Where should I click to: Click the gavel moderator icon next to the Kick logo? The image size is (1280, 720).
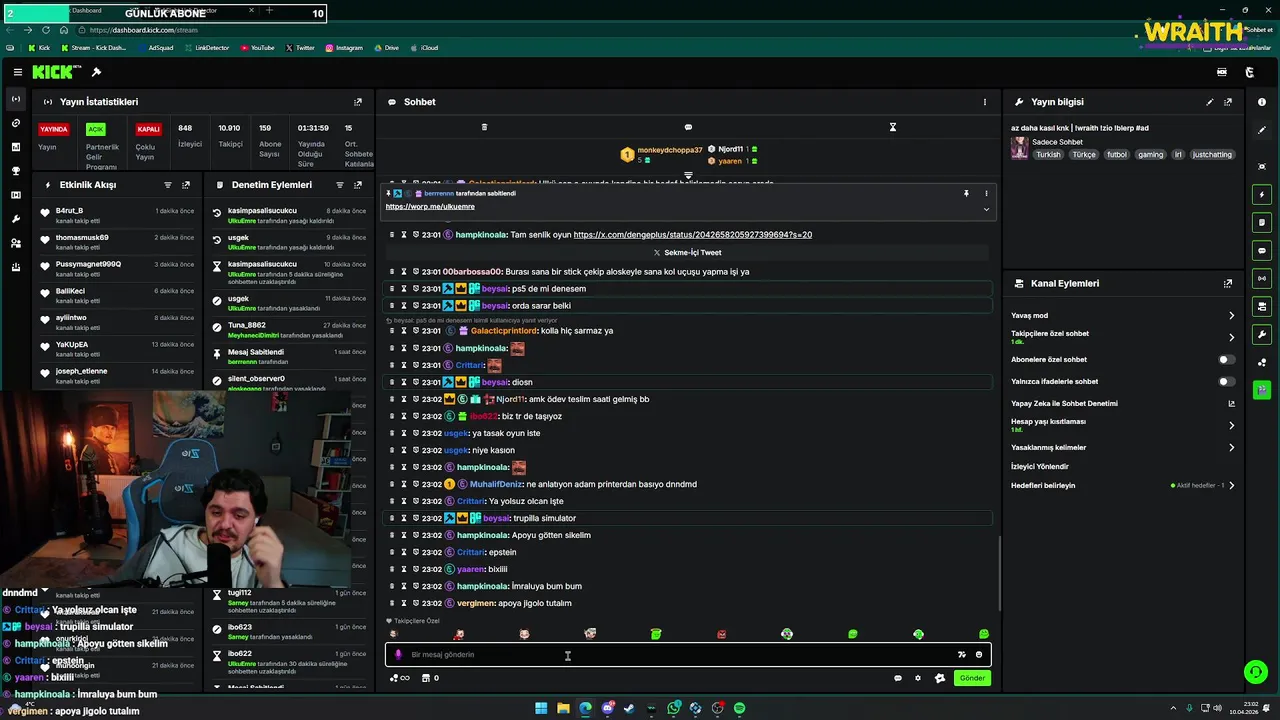click(x=96, y=72)
